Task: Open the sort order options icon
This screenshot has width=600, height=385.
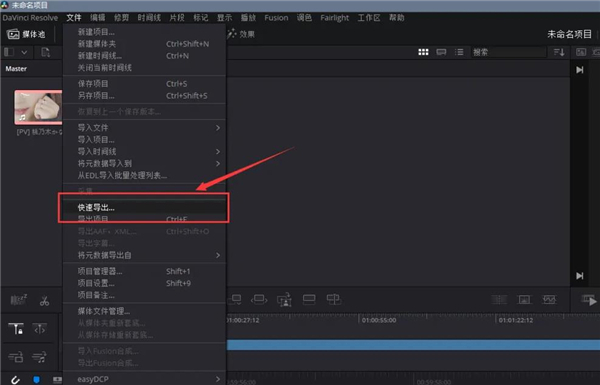Action: click(559, 52)
